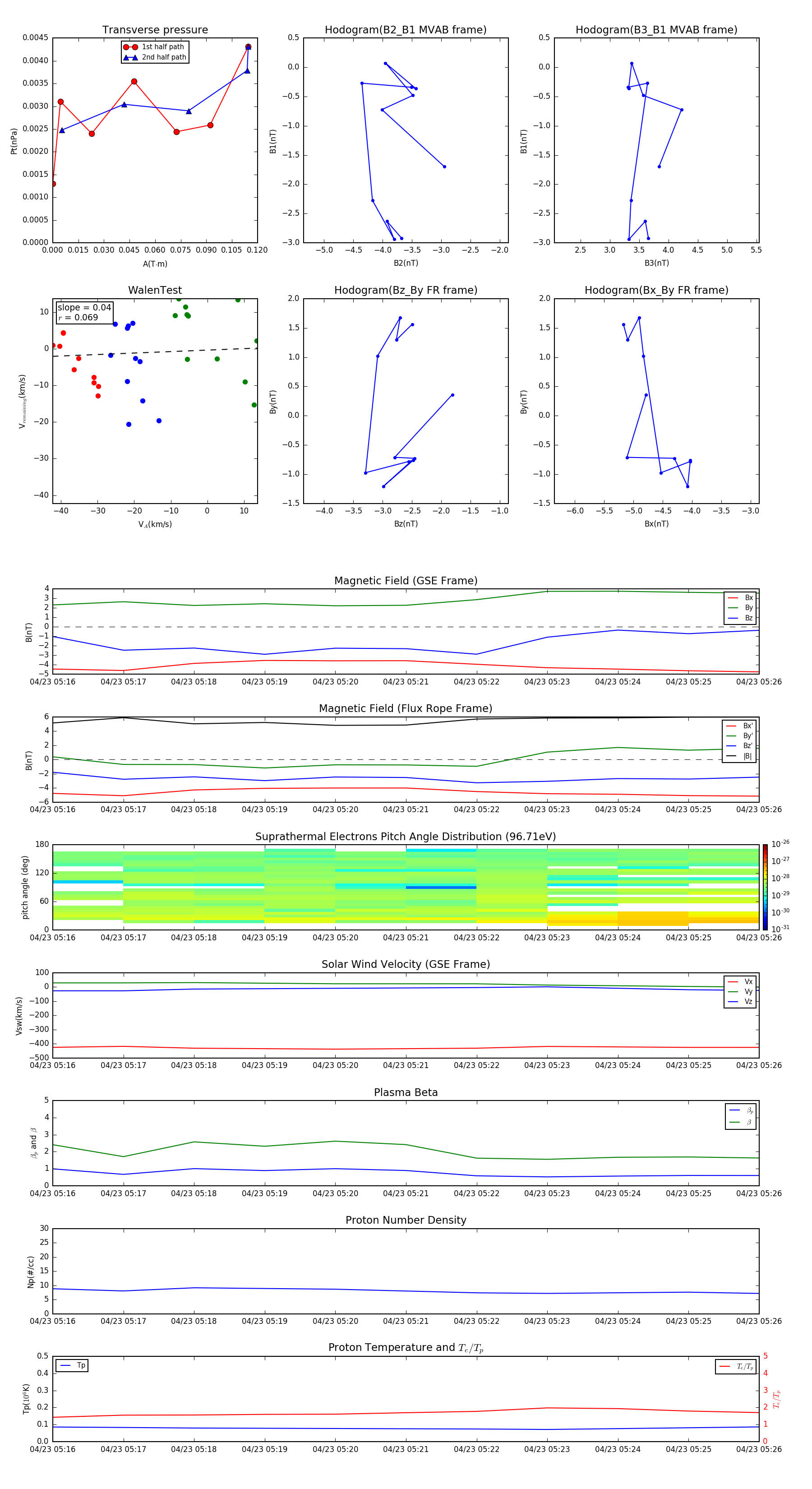Screen dimensions: 812x1489
Task: Click the Hodogram(Bx_By FR frame) title
Action: [656, 290]
